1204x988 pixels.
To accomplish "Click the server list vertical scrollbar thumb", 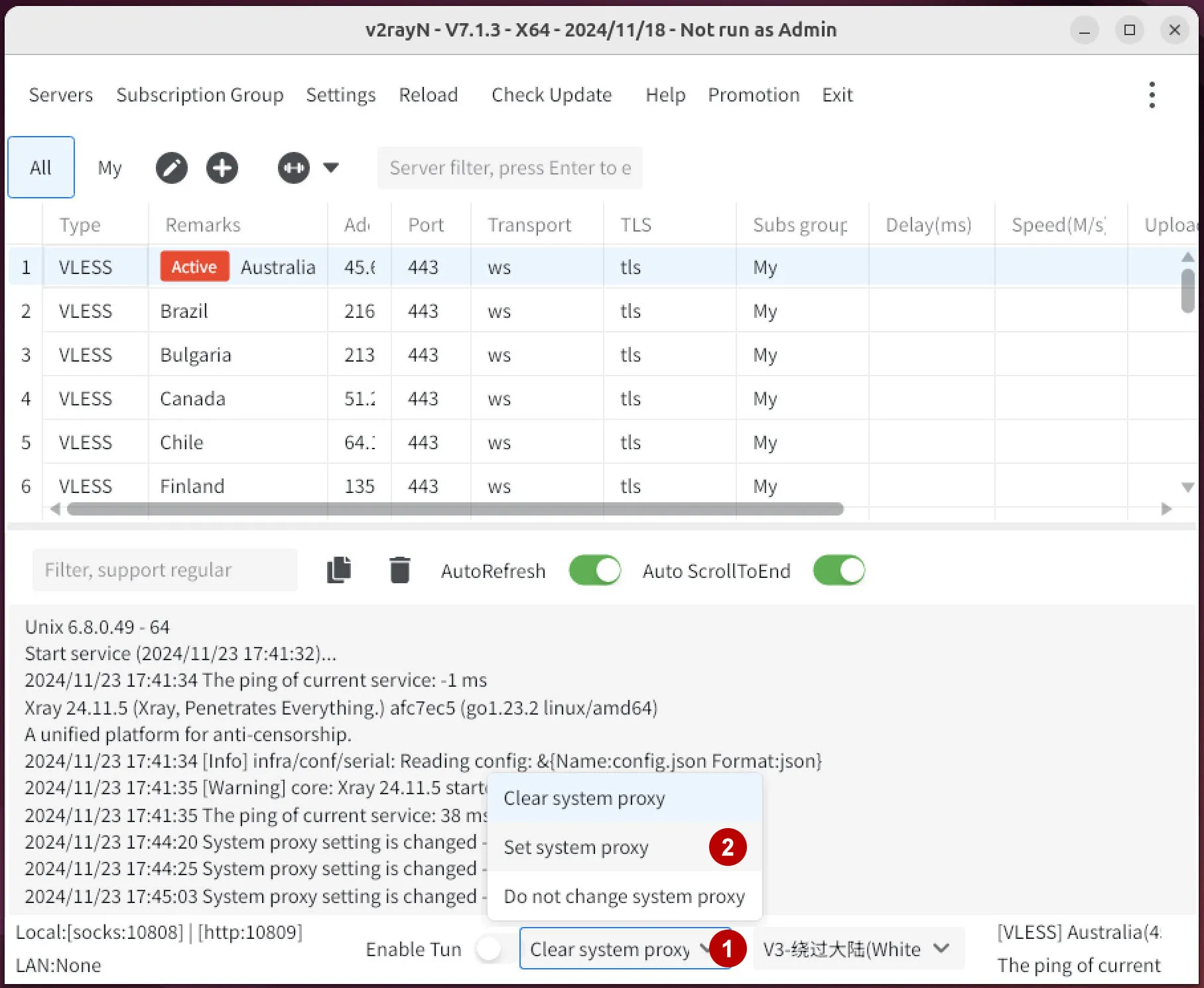I will [x=1188, y=290].
